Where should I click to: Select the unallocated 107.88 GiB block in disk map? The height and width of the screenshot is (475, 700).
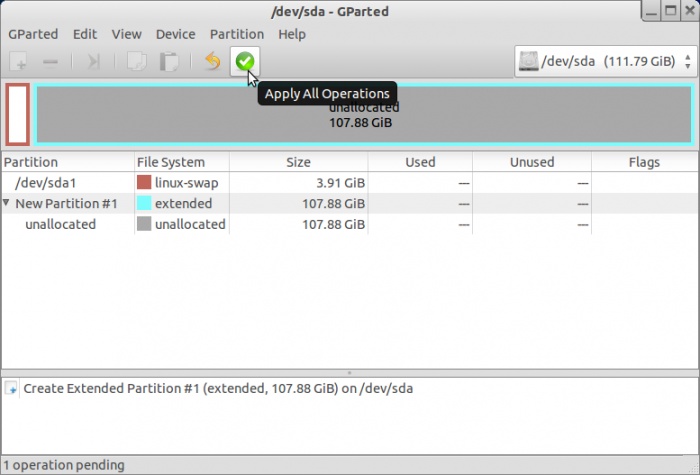tap(364, 114)
